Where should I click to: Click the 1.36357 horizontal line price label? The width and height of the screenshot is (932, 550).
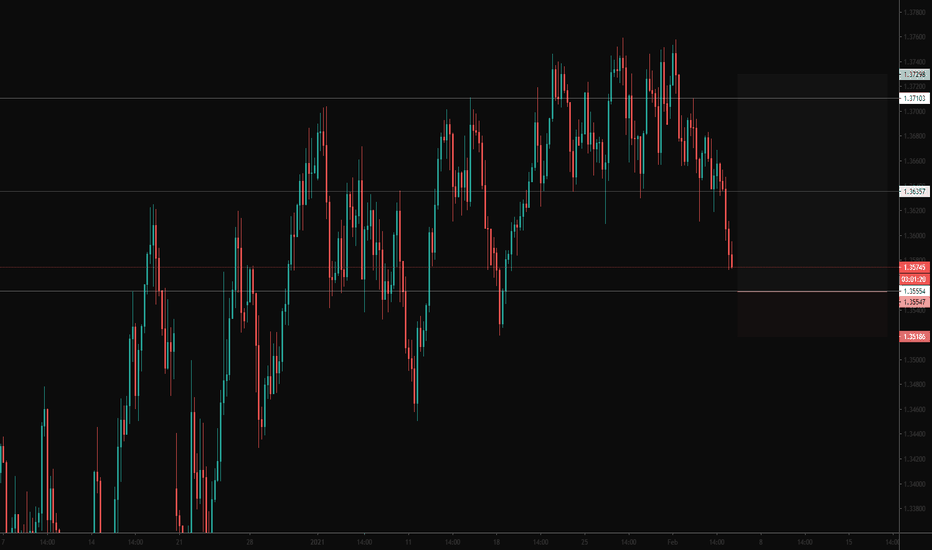click(915, 191)
